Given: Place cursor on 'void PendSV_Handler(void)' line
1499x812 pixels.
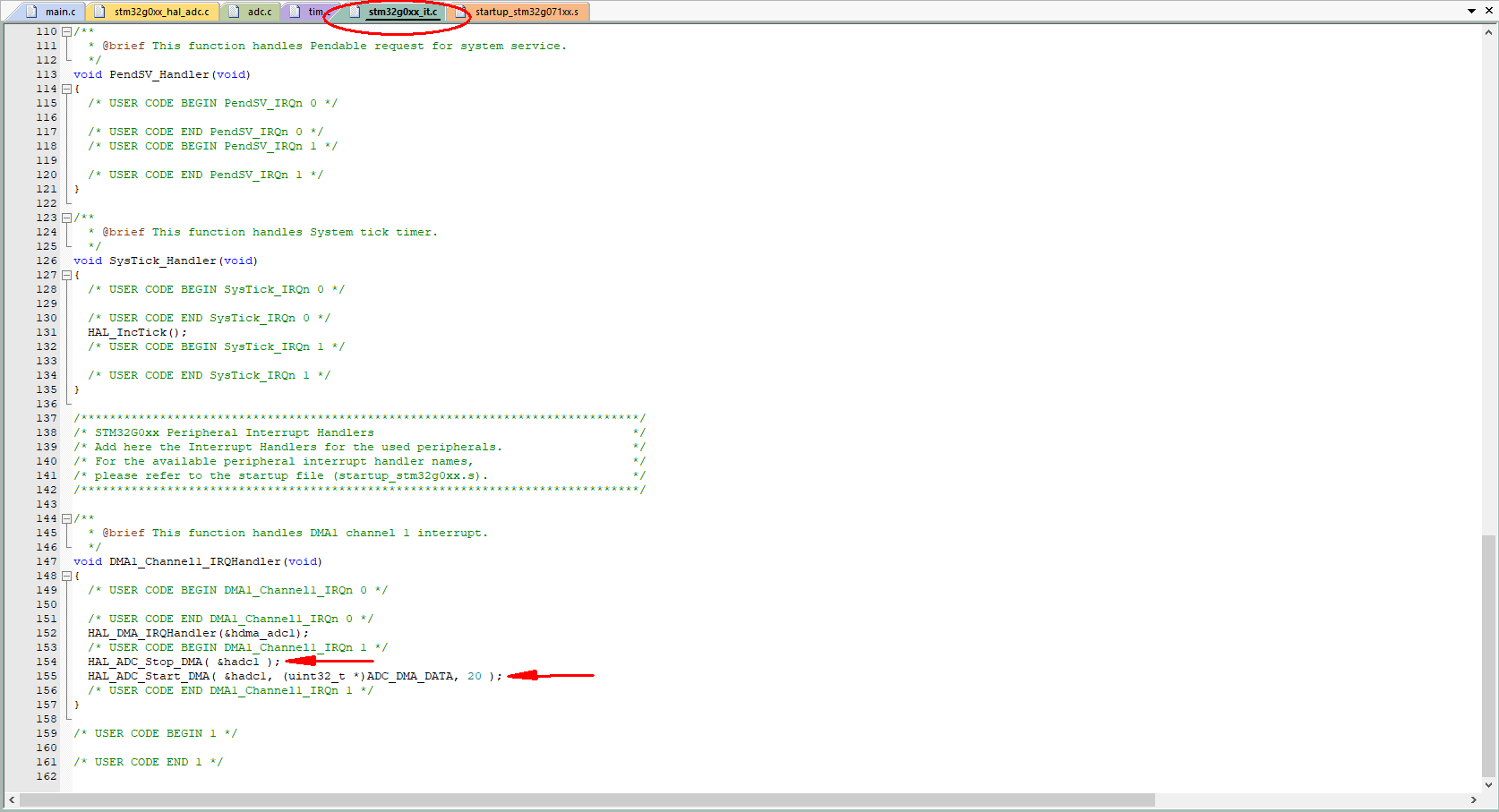Looking at the screenshot, I should coord(162,74).
